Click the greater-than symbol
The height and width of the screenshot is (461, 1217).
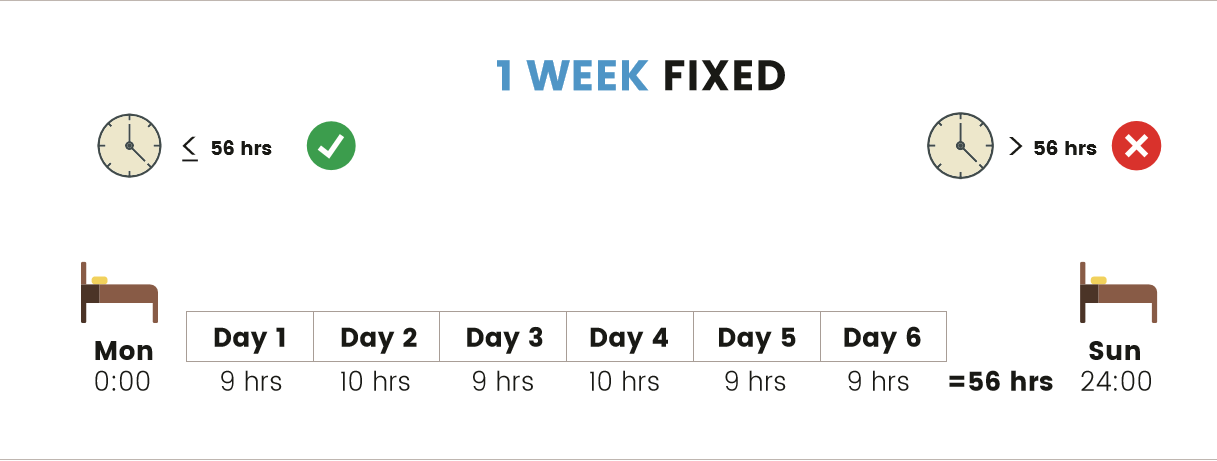click(1016, 147)
